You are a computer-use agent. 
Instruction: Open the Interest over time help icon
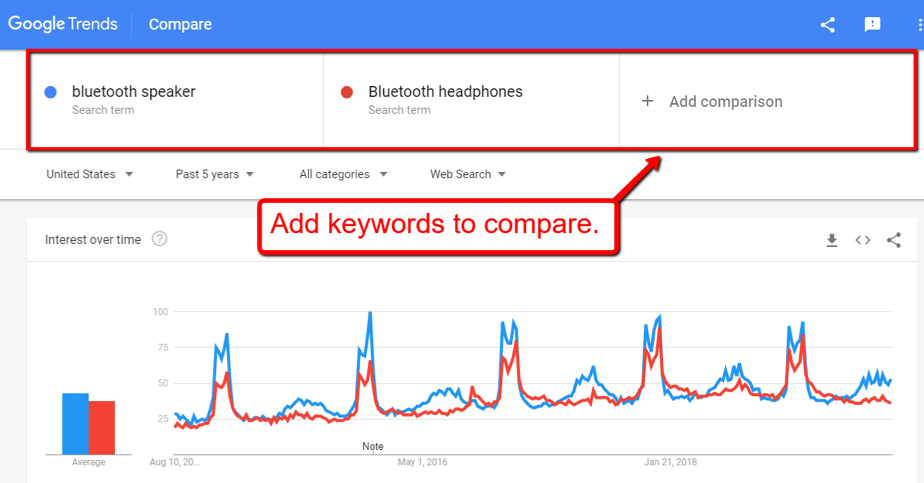[x=159, y=239]
